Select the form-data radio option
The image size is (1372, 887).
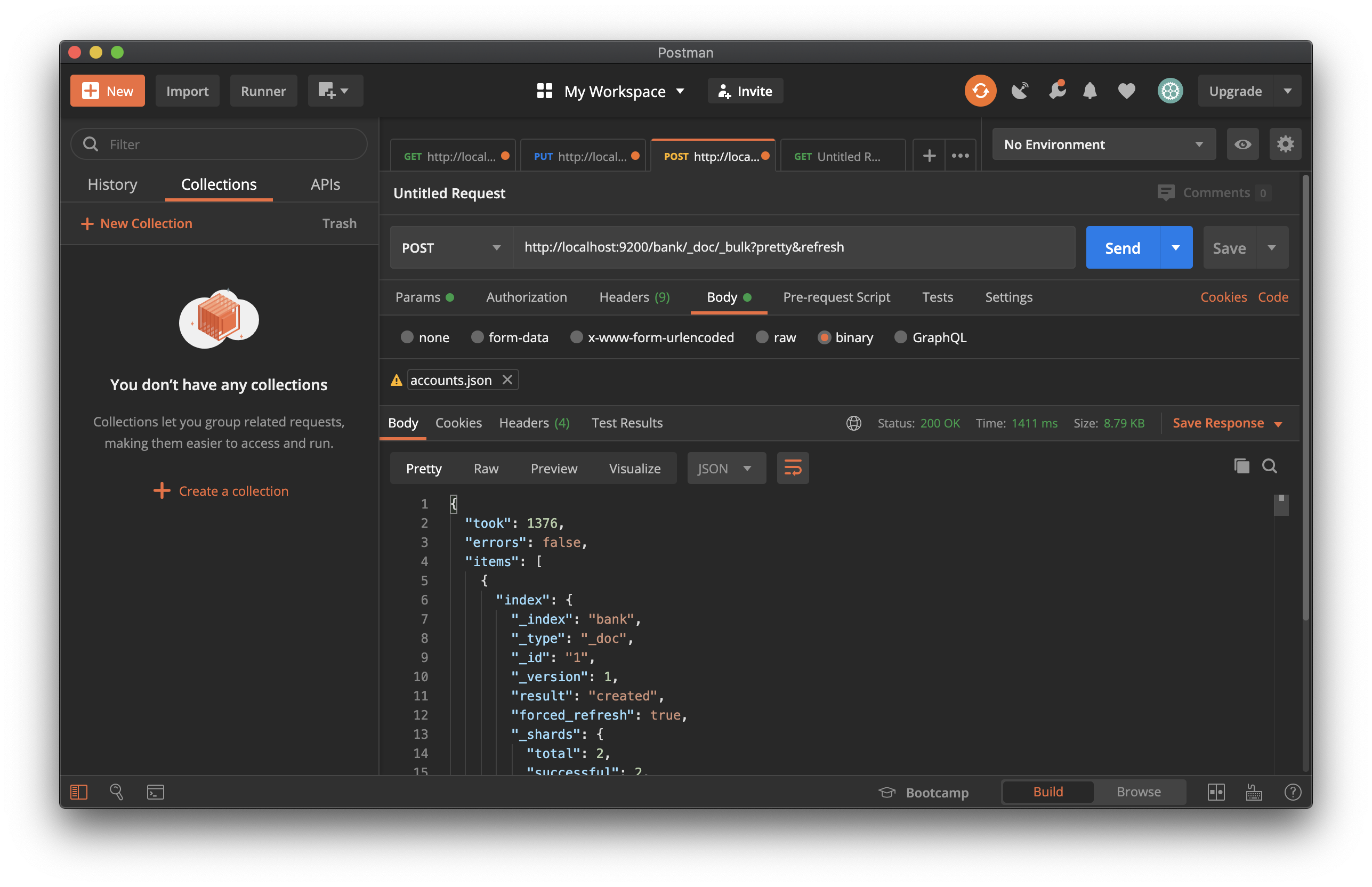click(x=477, y=337)
